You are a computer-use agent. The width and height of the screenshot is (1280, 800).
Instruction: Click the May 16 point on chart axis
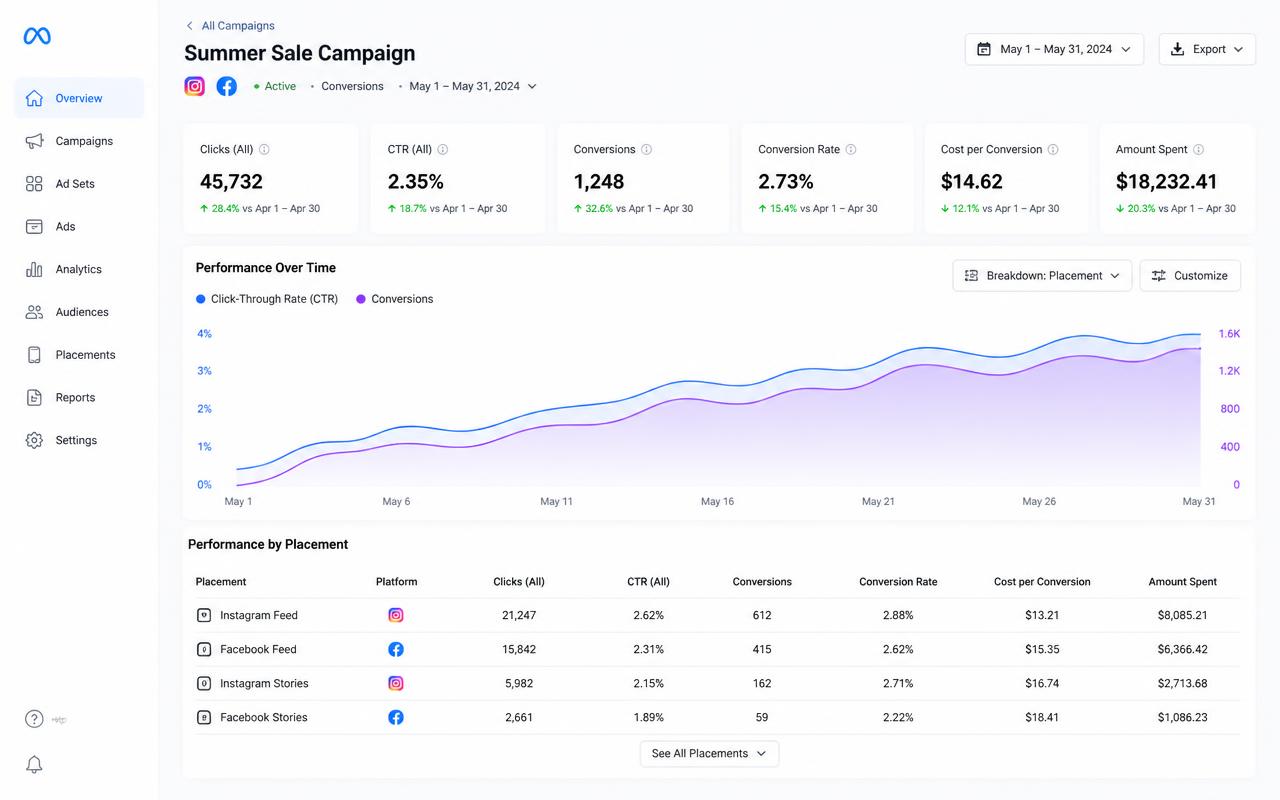(717, 501)
